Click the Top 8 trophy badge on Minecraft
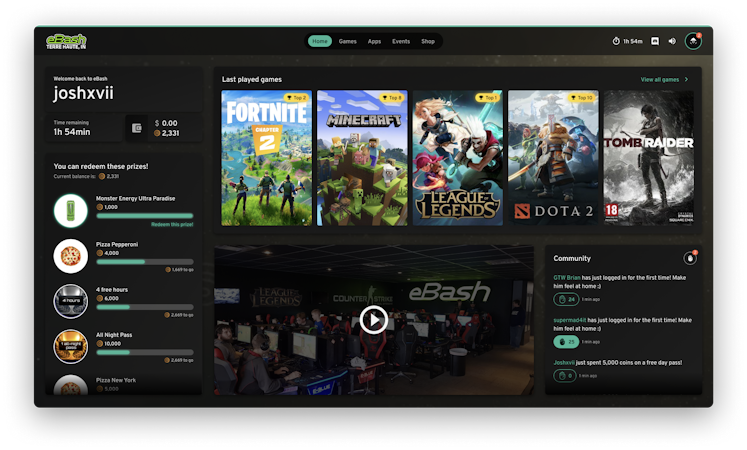Screen dimensions: 747x450 (x=392, y=98)
